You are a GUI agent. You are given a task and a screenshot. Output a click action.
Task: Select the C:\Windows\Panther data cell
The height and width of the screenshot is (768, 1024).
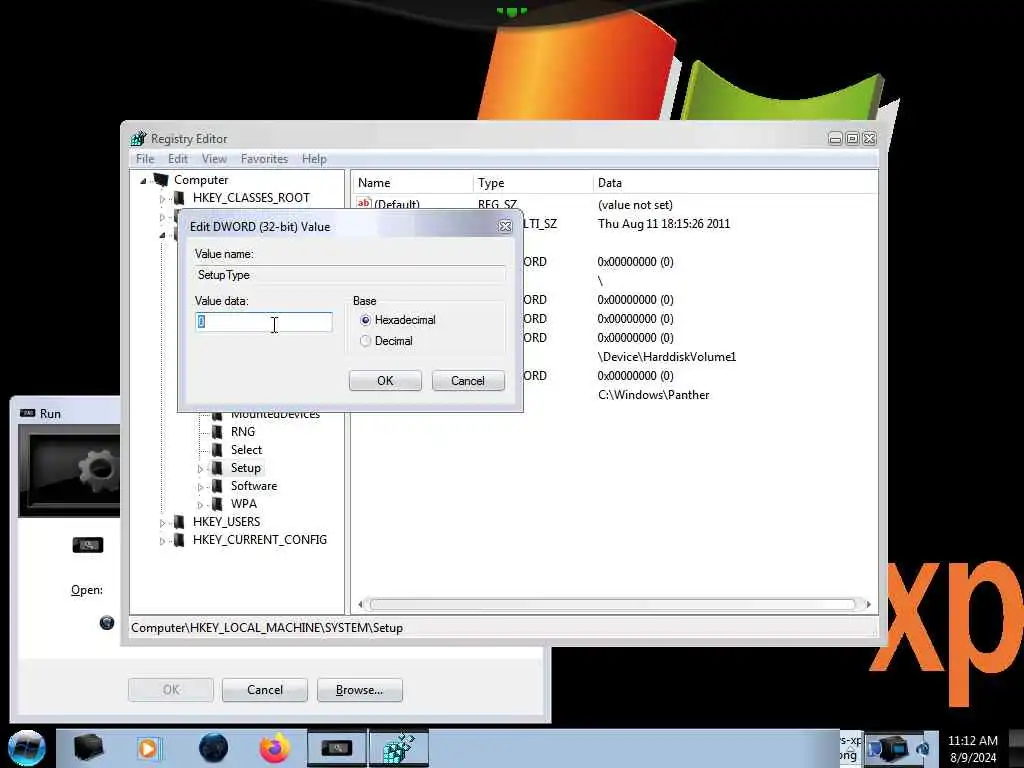653,395
